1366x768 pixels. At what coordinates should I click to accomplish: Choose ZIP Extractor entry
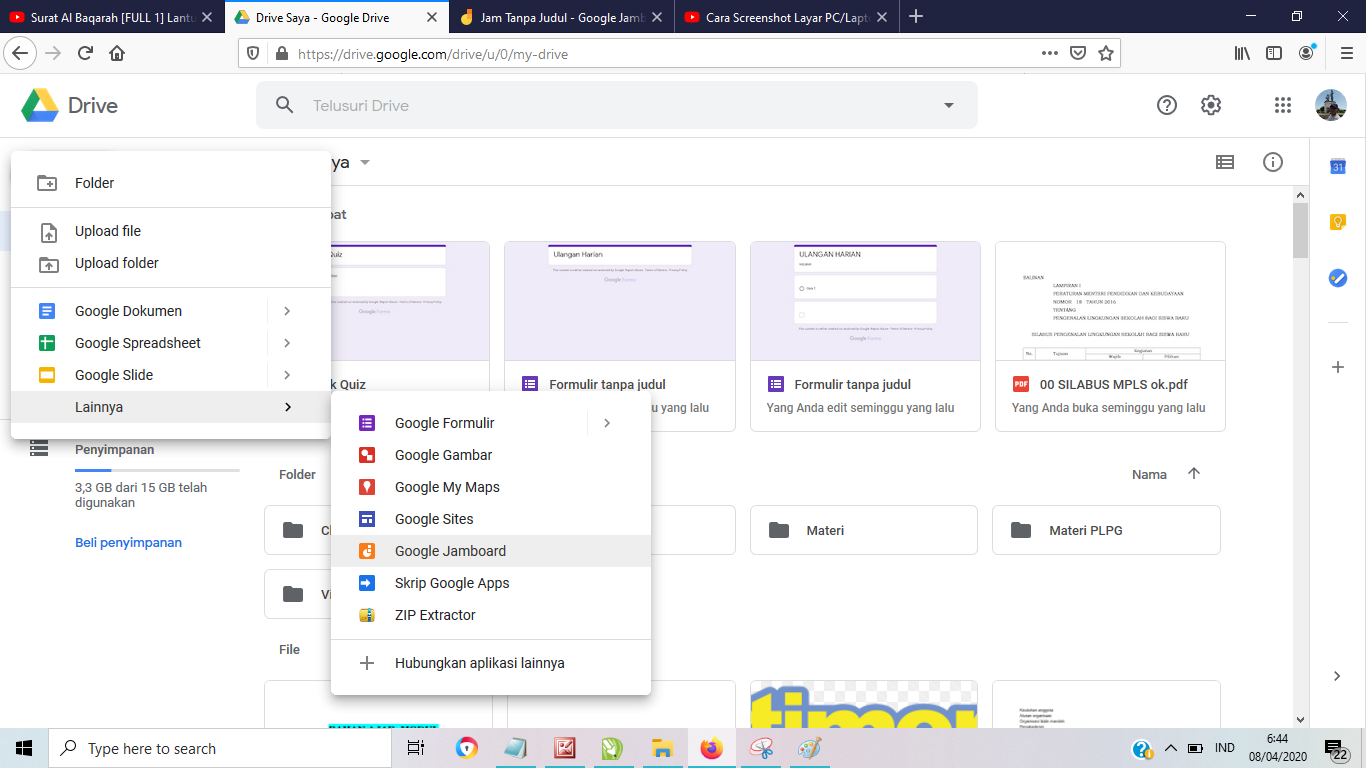490,615
